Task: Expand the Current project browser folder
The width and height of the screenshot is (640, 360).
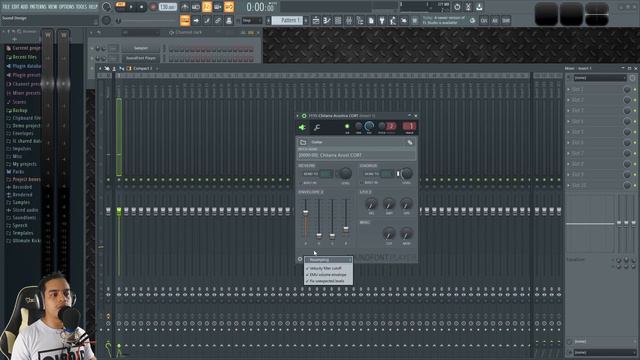Action: point(24,48)
